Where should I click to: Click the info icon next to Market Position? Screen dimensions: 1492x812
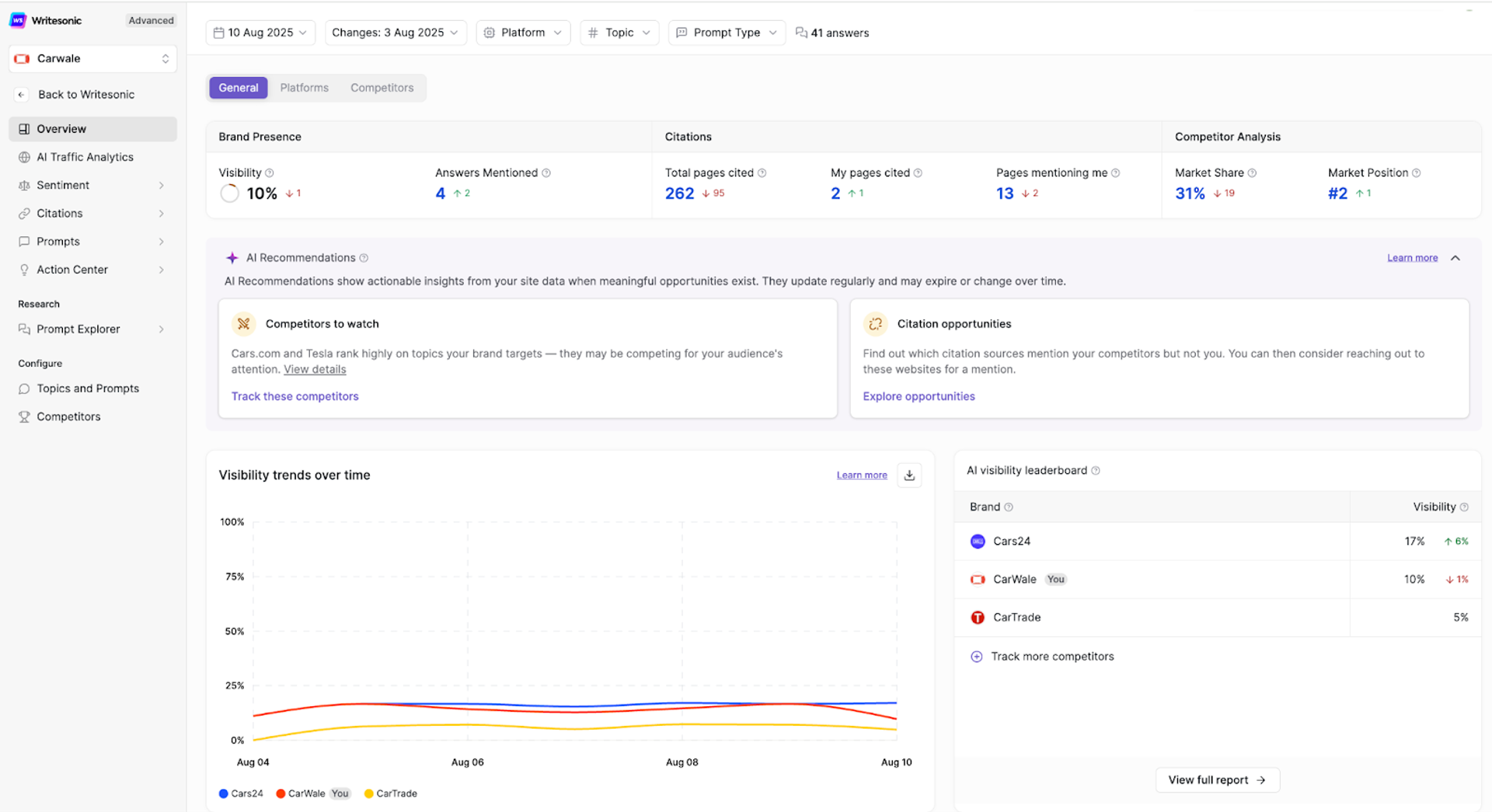click(x=1417, y=173)
